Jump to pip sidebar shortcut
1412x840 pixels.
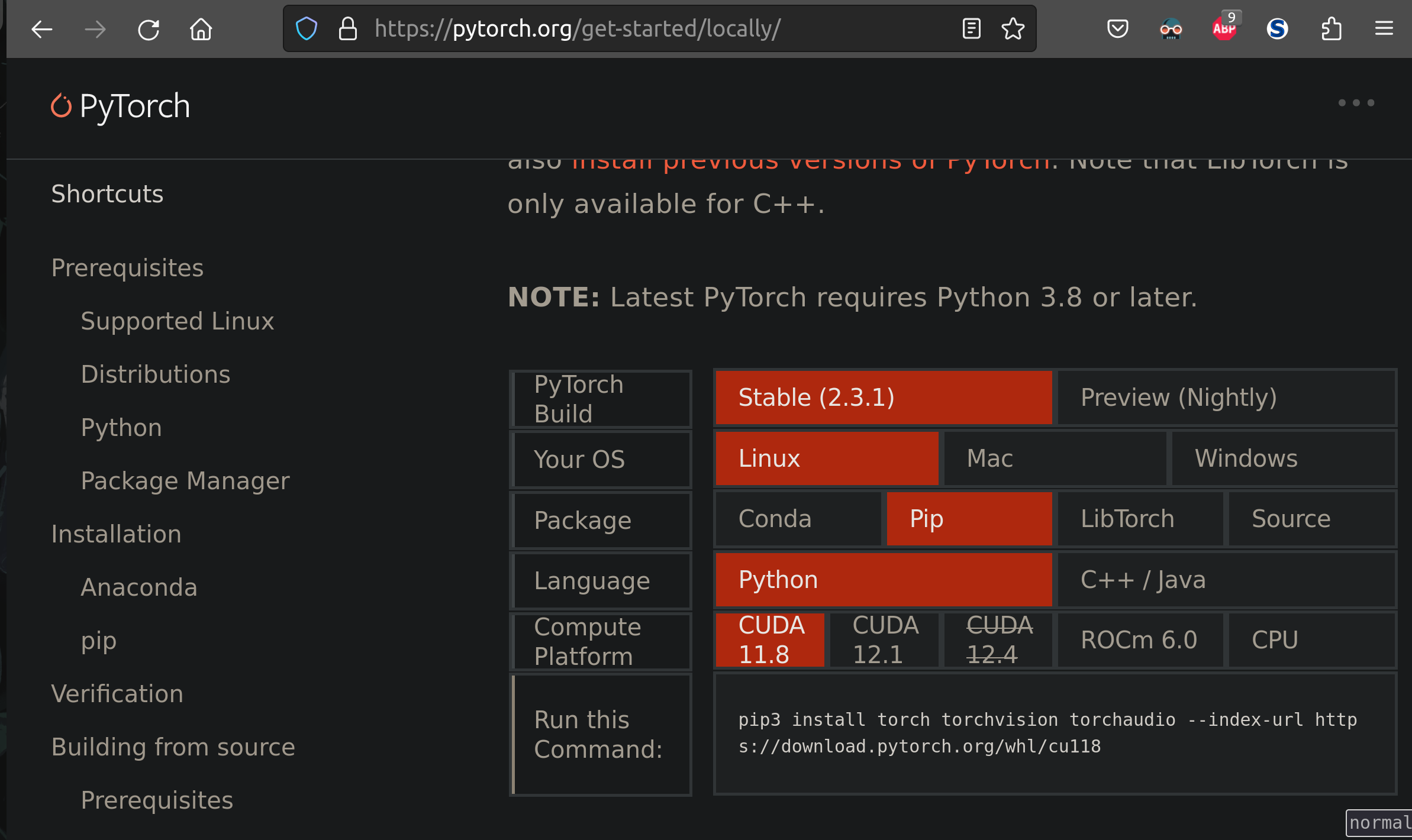click(x=99, y=641)
